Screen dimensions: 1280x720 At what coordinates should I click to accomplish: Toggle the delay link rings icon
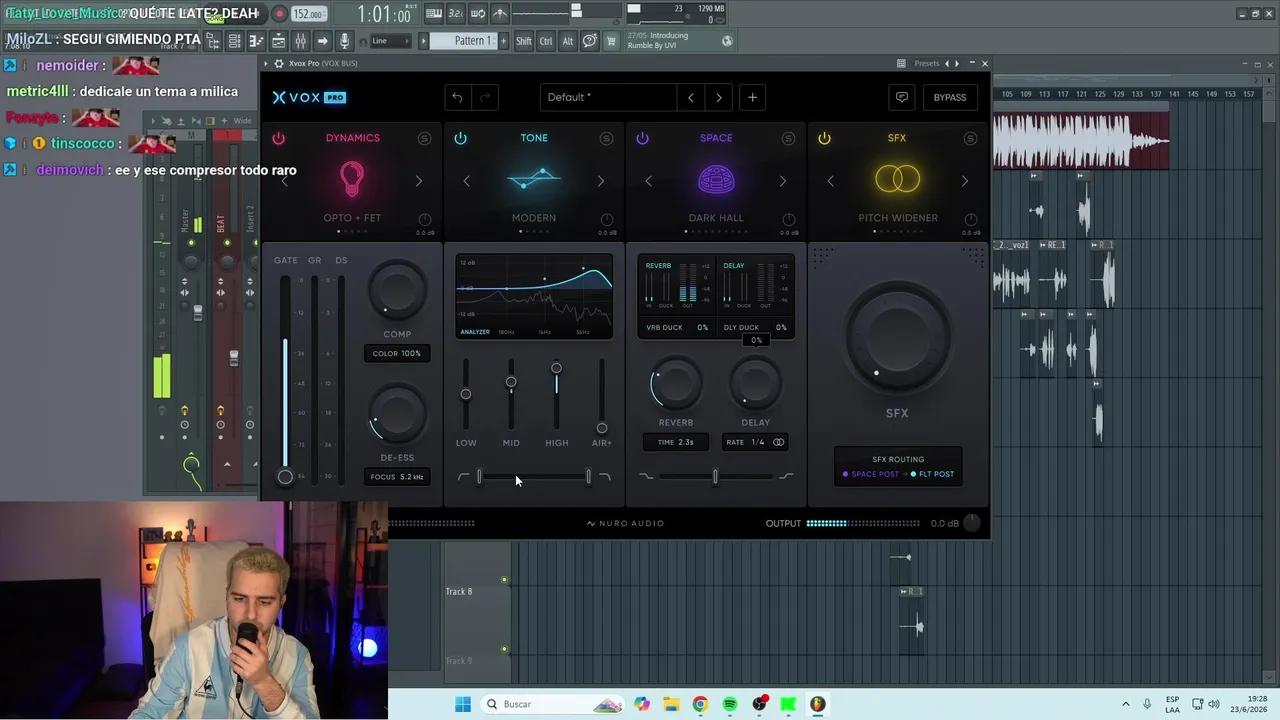click(x=778, y=442)
